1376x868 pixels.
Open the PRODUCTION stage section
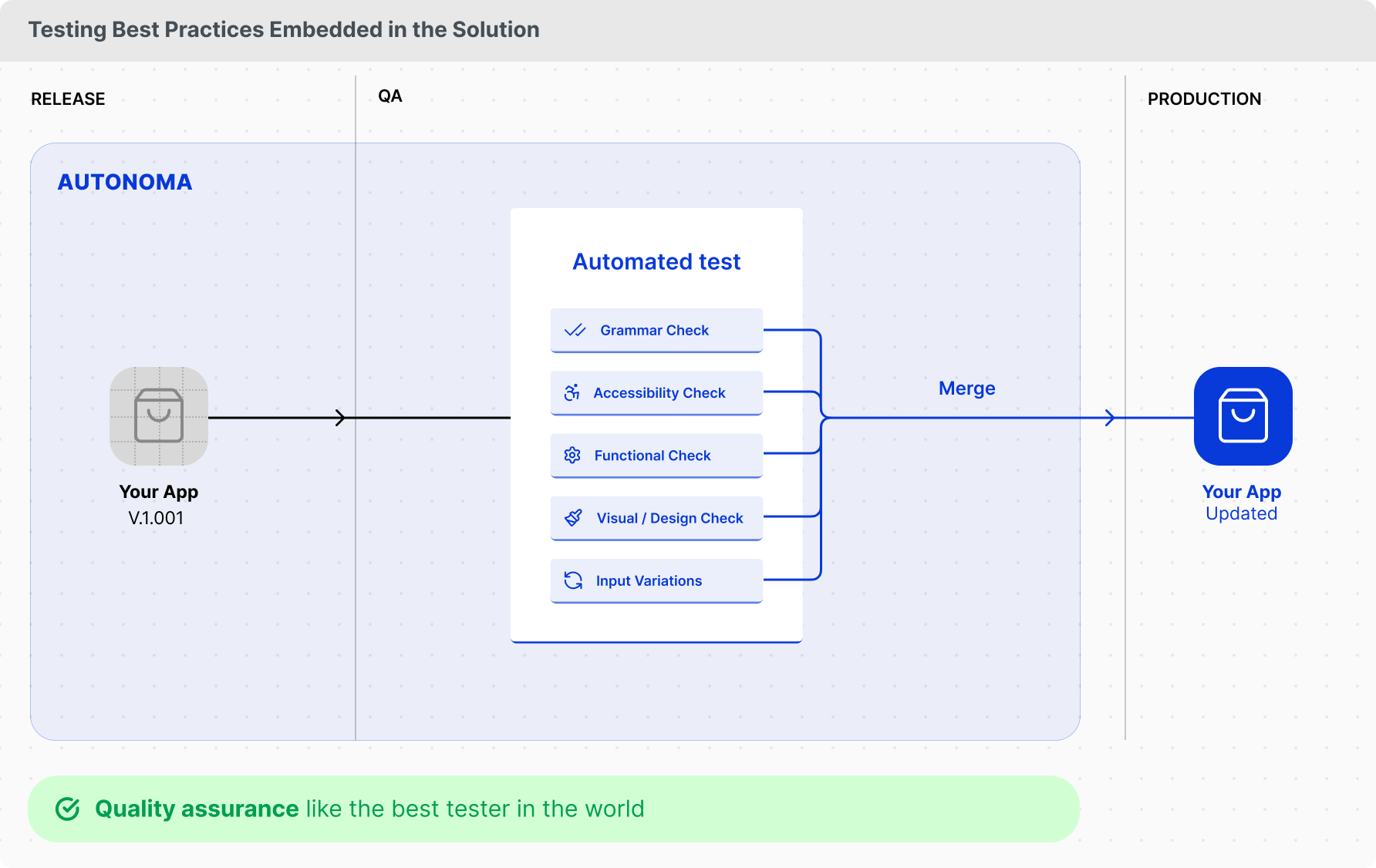click(x=1204, y=99)
